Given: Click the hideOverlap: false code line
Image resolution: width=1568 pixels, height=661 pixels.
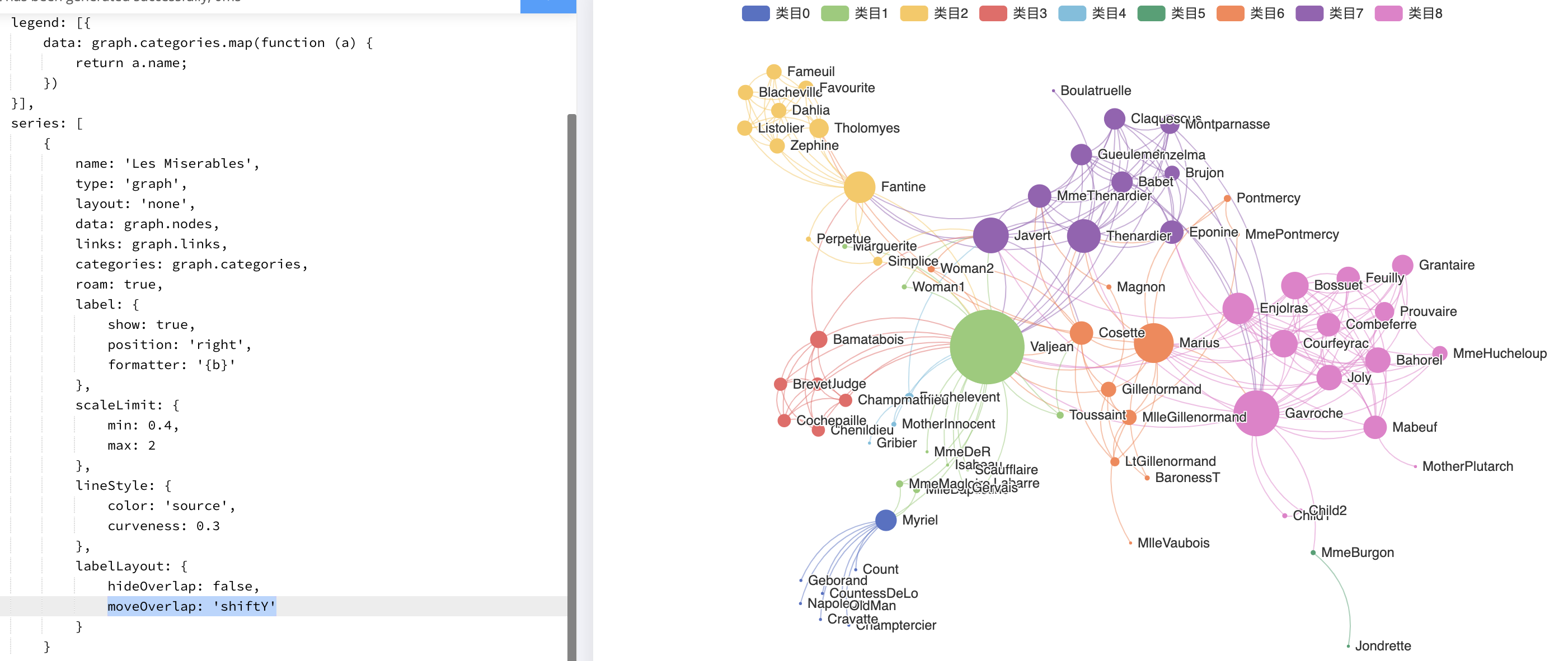Looking at the screenshot, I should click(x=183, y=586).
